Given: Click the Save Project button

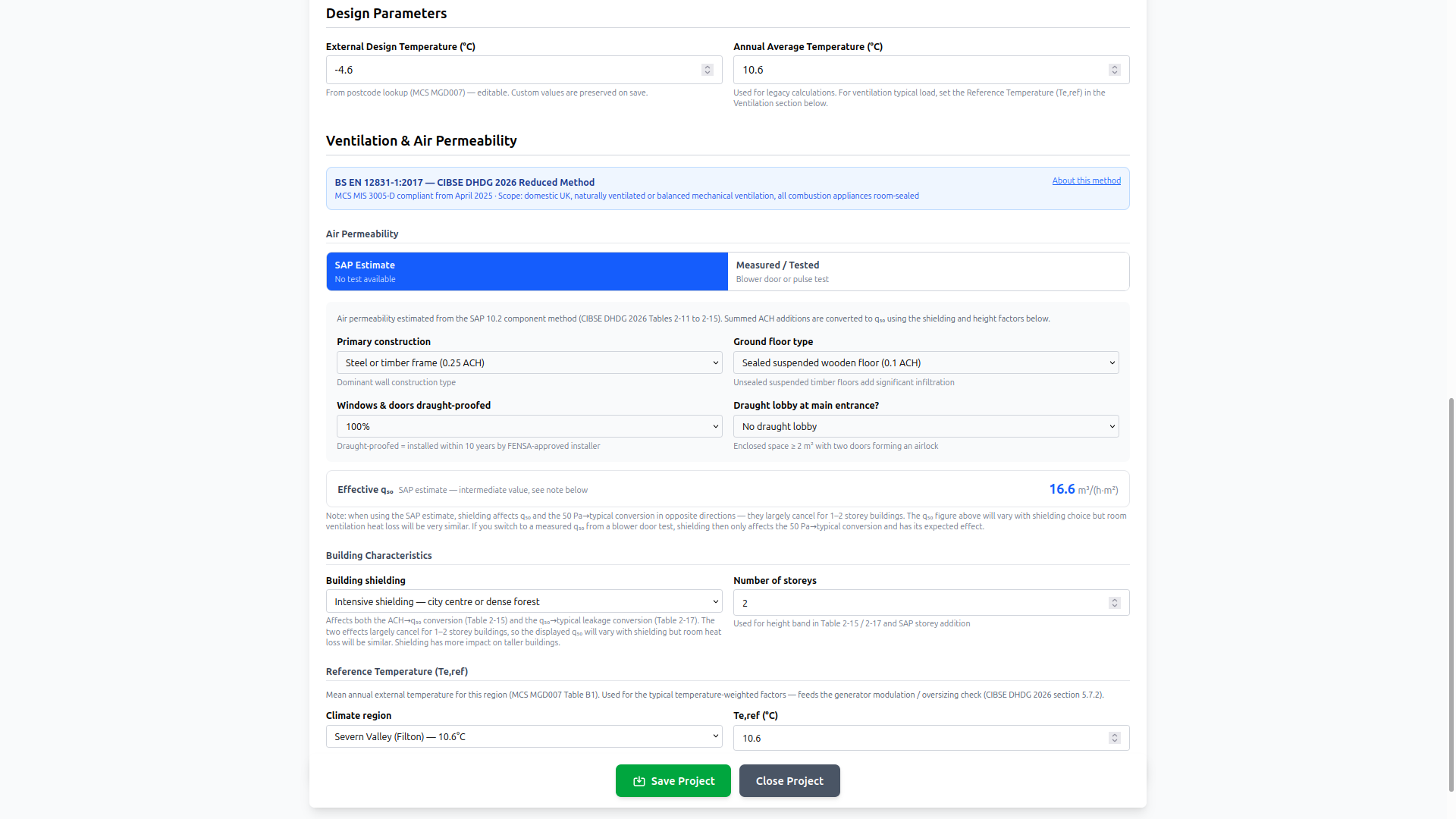Looking at the screenshot, I should tap(673, 780).
